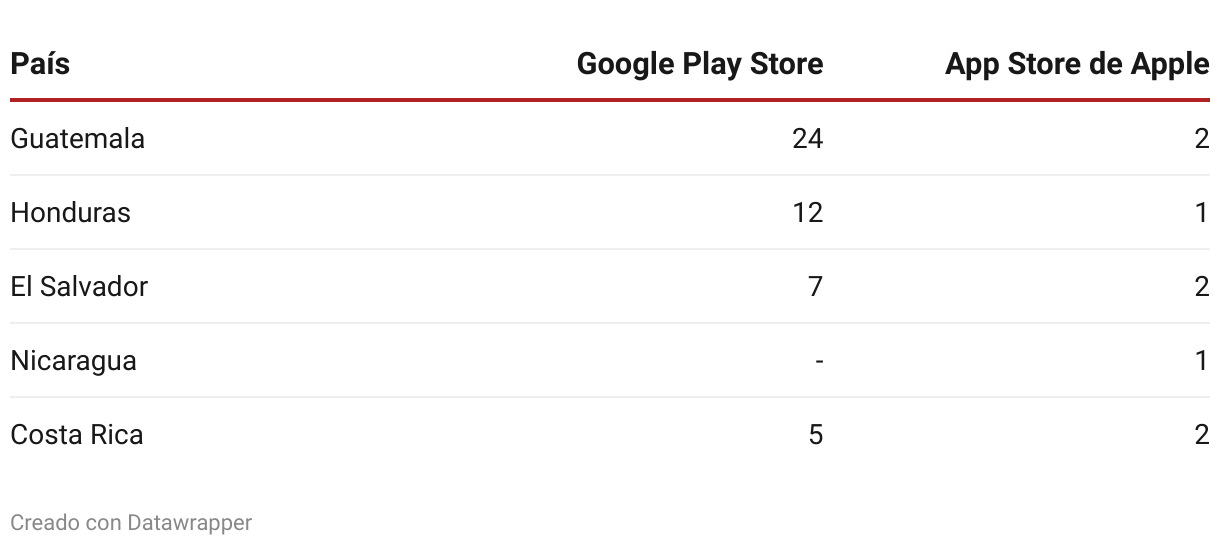Click Guatemala's Google Play value 24
The height and width of the screenshot is (546, 1220).
click(x=807, y=138)
